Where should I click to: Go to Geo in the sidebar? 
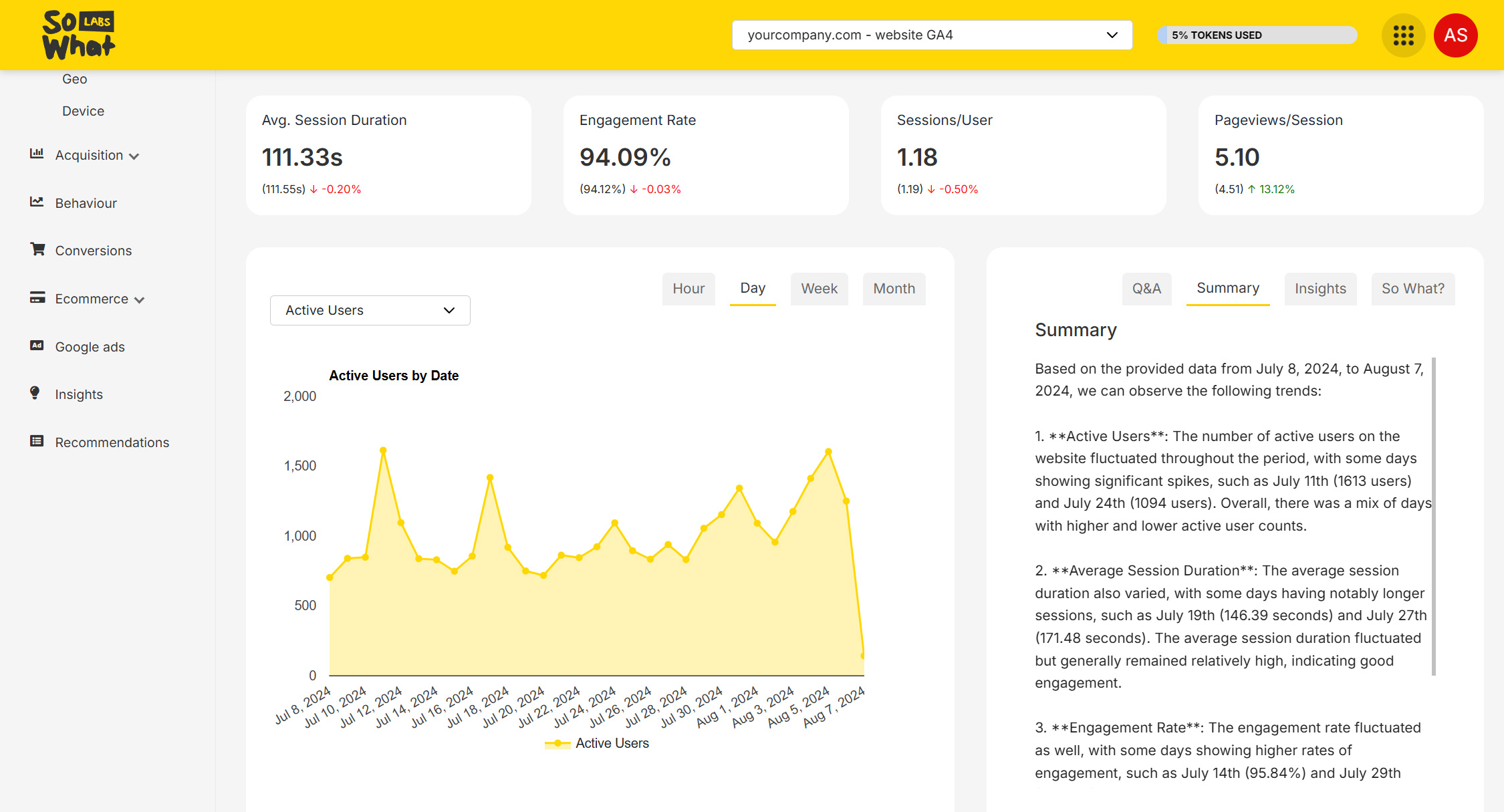click(x=74, y=79)
